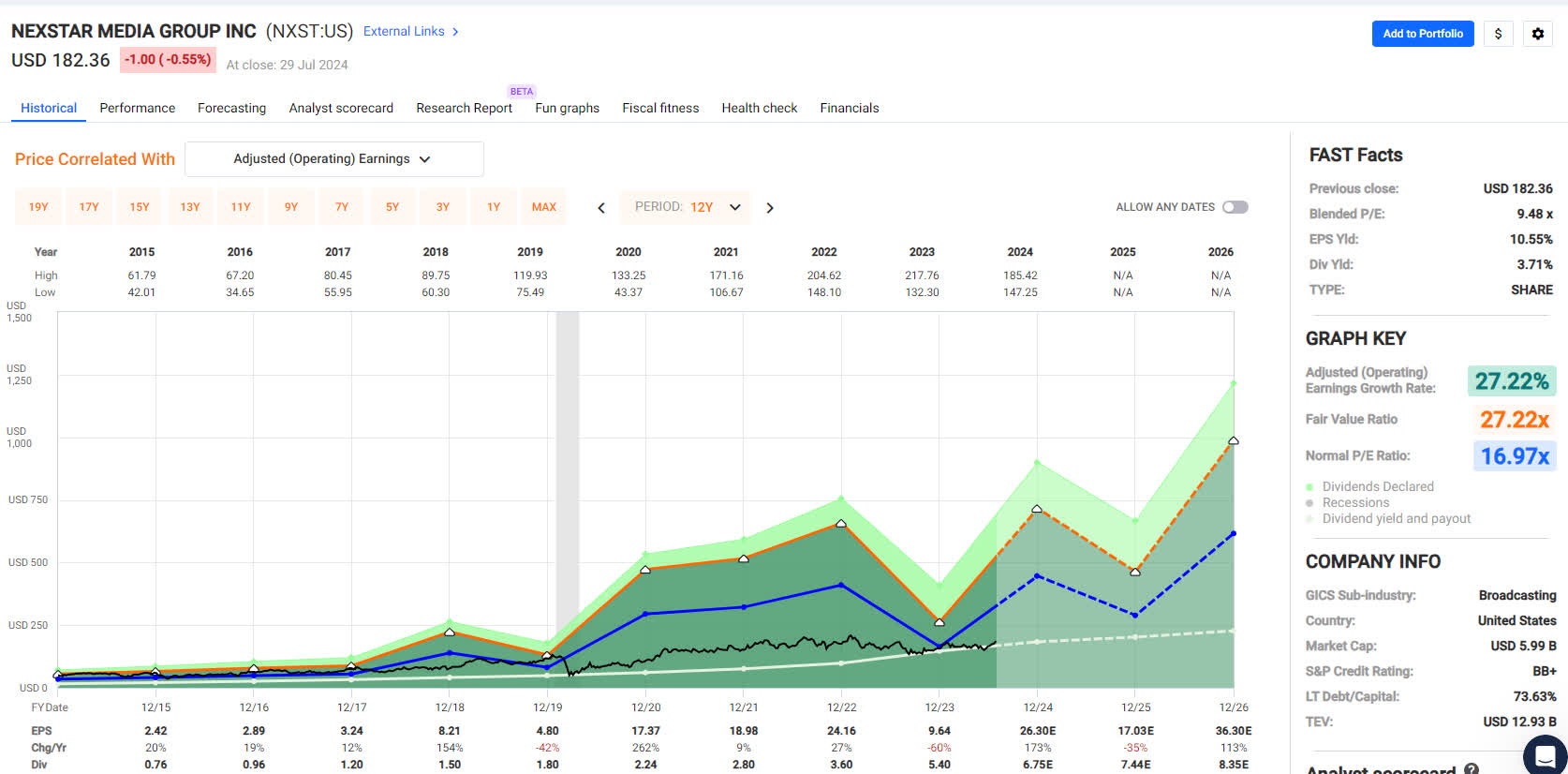1568x774 pixels.
Task: Click the Div Yld value 3.71%
Action: click(x=1535, y=264)
